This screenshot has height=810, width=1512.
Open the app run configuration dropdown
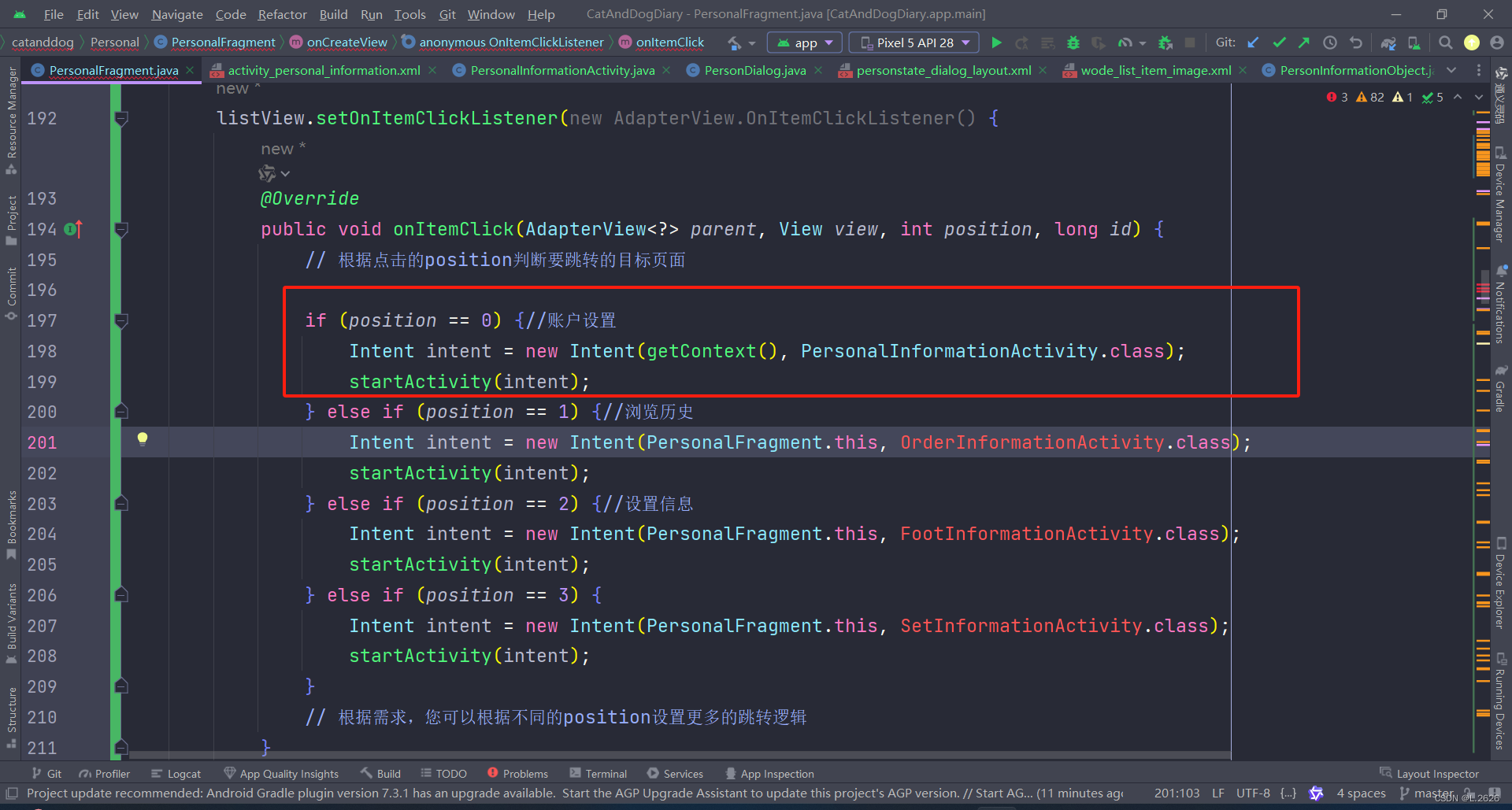[804, 43]
